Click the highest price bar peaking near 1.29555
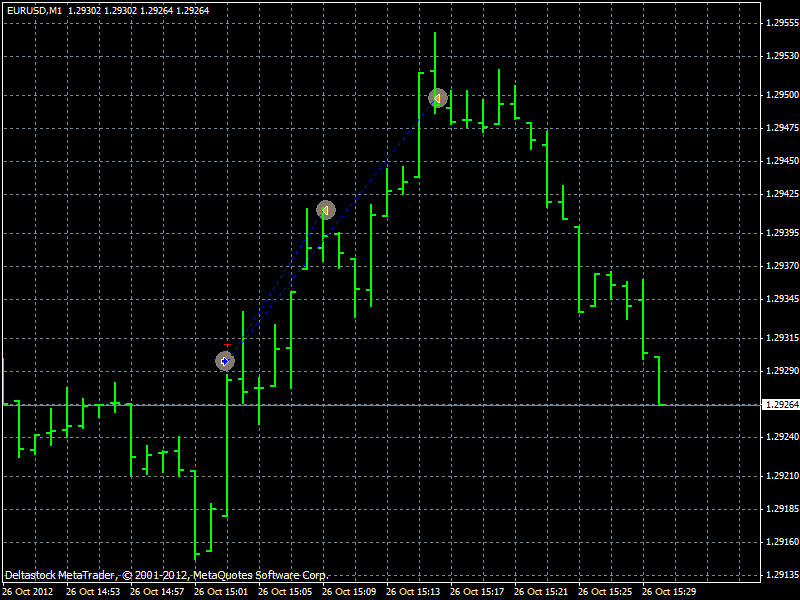The image size is (800, 600). [x=435, y=72]
